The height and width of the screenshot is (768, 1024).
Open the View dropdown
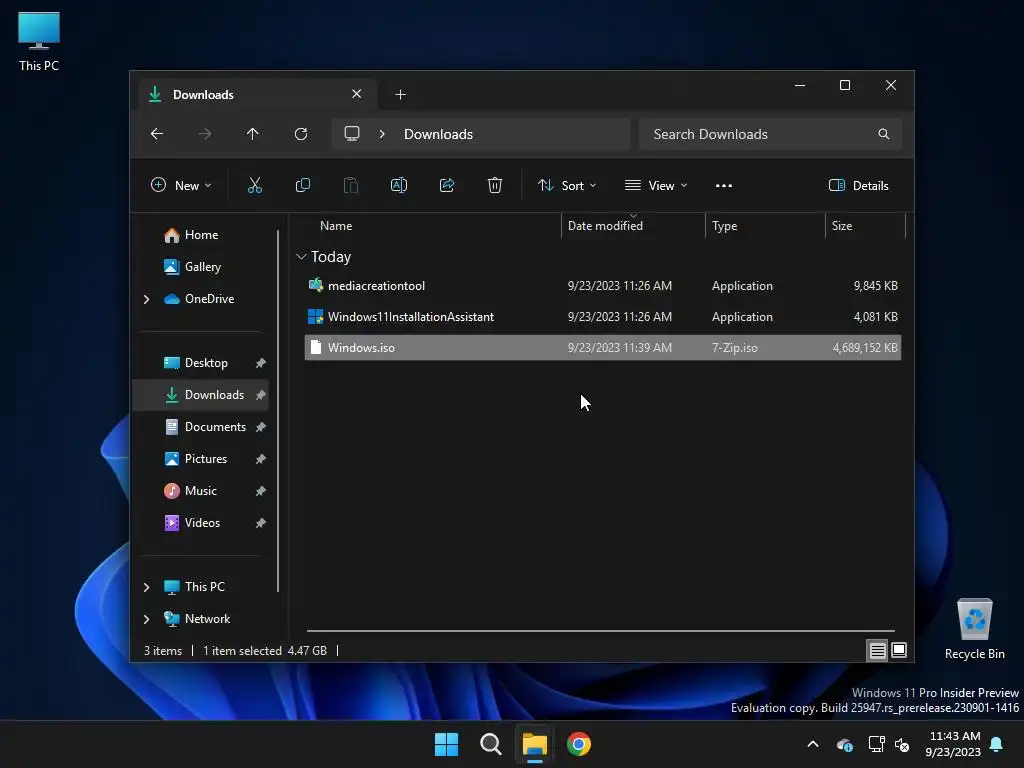(656, 185)
